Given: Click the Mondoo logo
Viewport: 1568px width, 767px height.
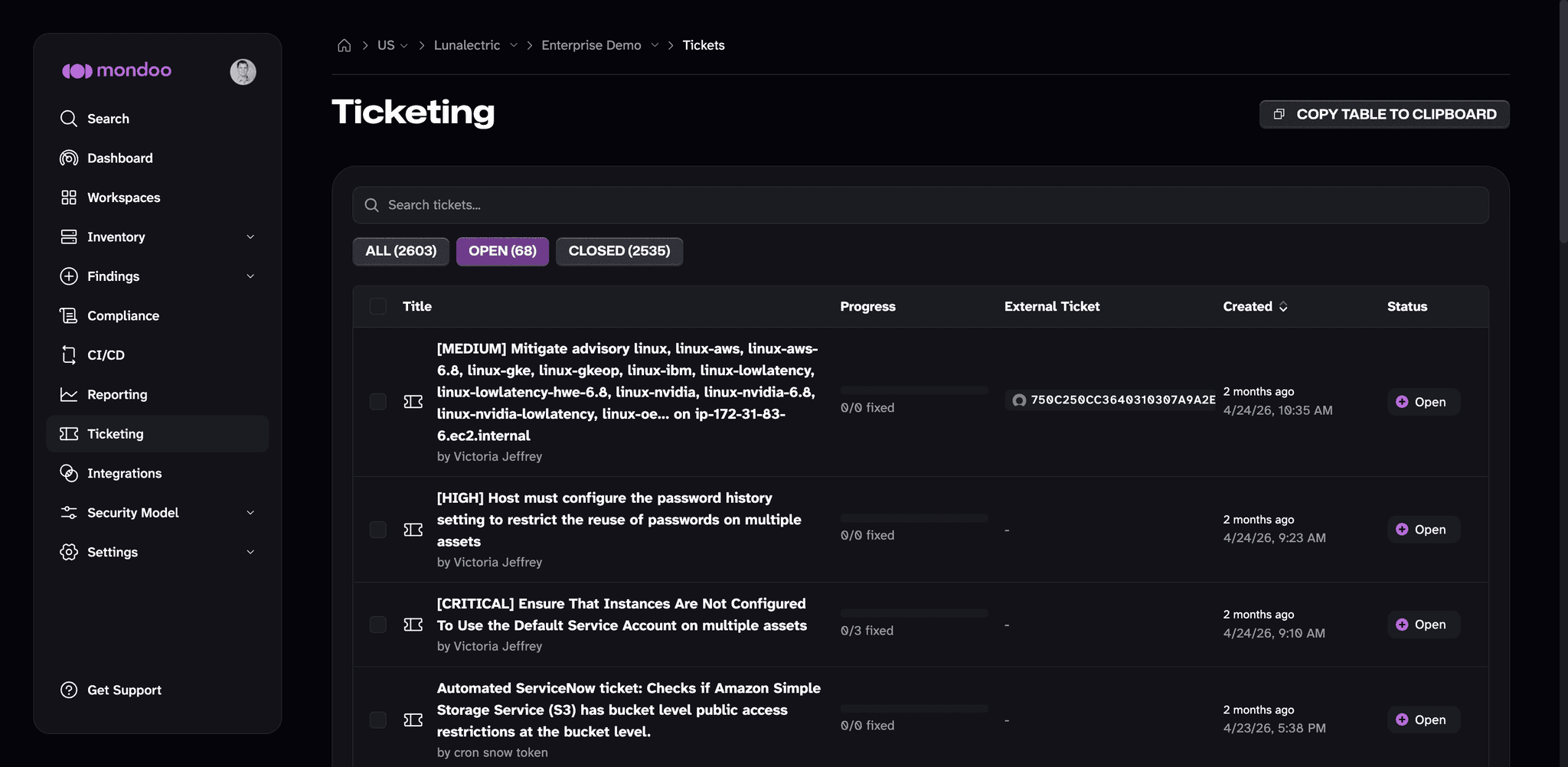Looking at the screenshot, I should (x=116, y=70).
